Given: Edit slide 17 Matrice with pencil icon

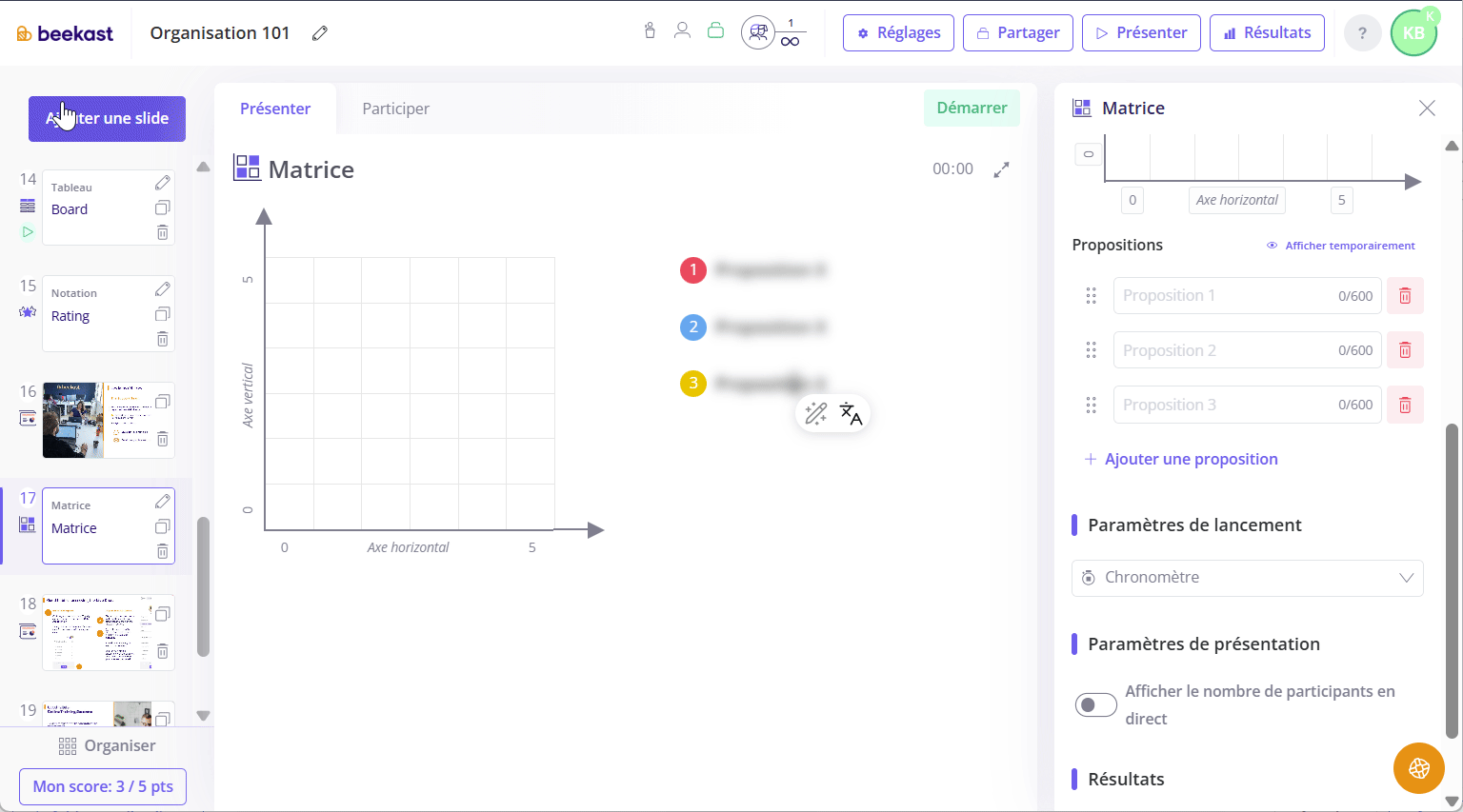Looking at the screenshot, I should (x=163, y=501).
